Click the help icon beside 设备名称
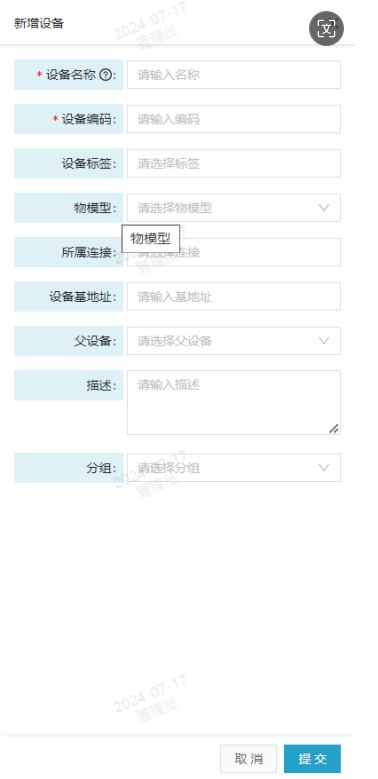Image resolution: width=378 pixels, height=779 pixels. point(105,75)
